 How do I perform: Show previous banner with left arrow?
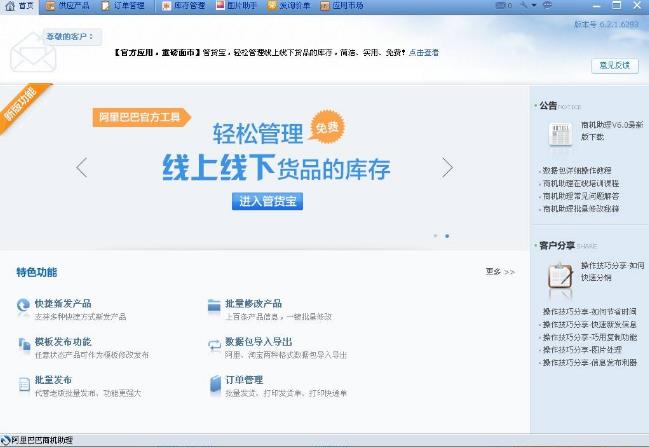click(82, 167)
